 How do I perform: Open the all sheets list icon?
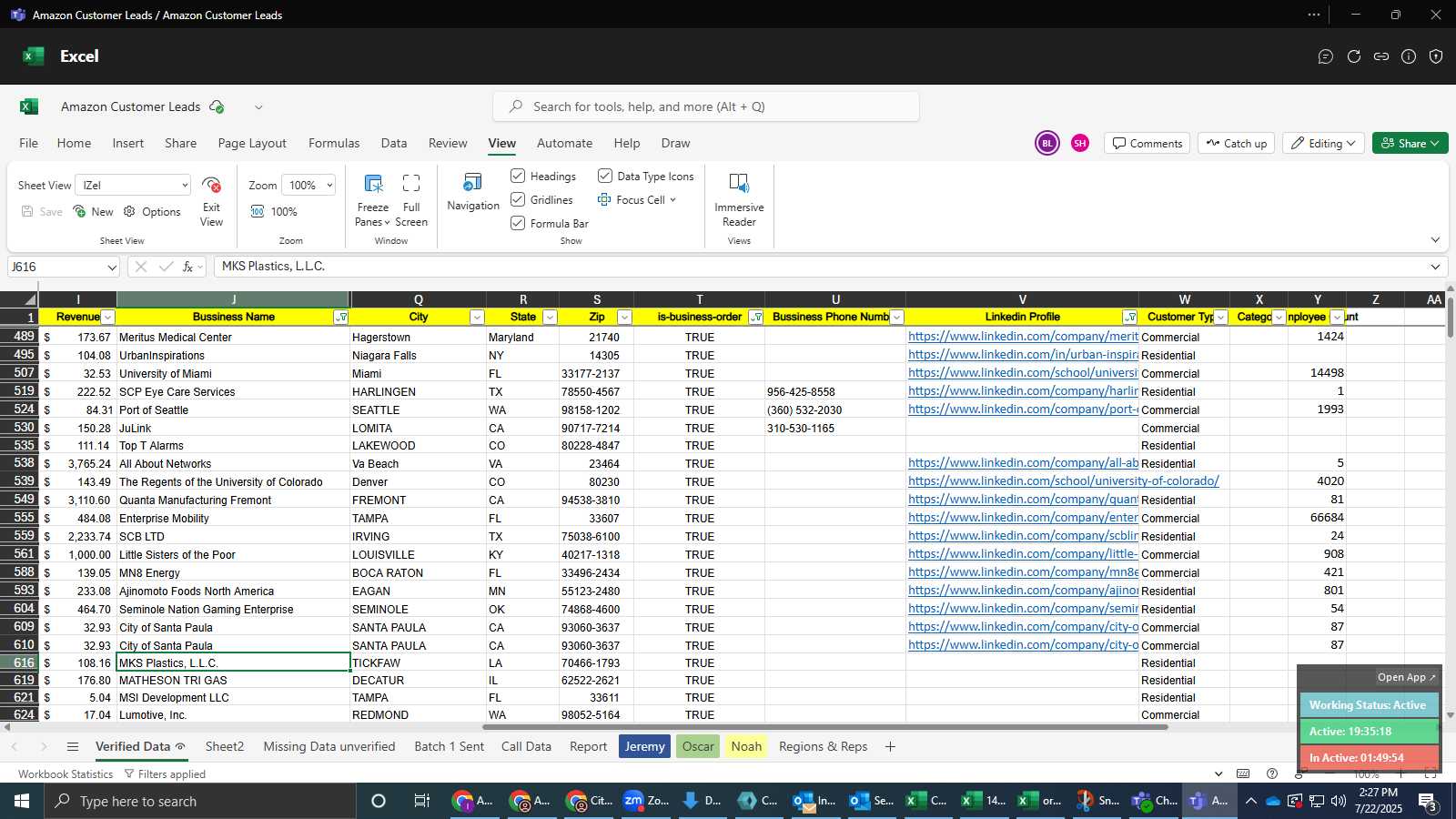click(x=73, y=747)
